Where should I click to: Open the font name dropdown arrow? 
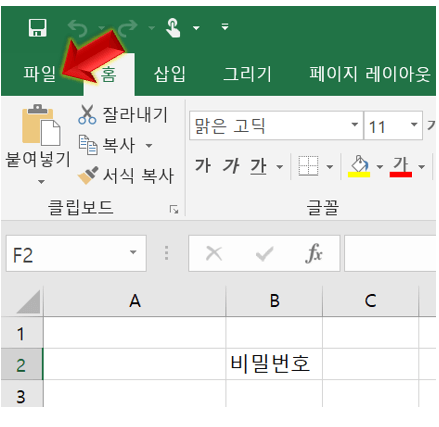[x=355, y=125]
